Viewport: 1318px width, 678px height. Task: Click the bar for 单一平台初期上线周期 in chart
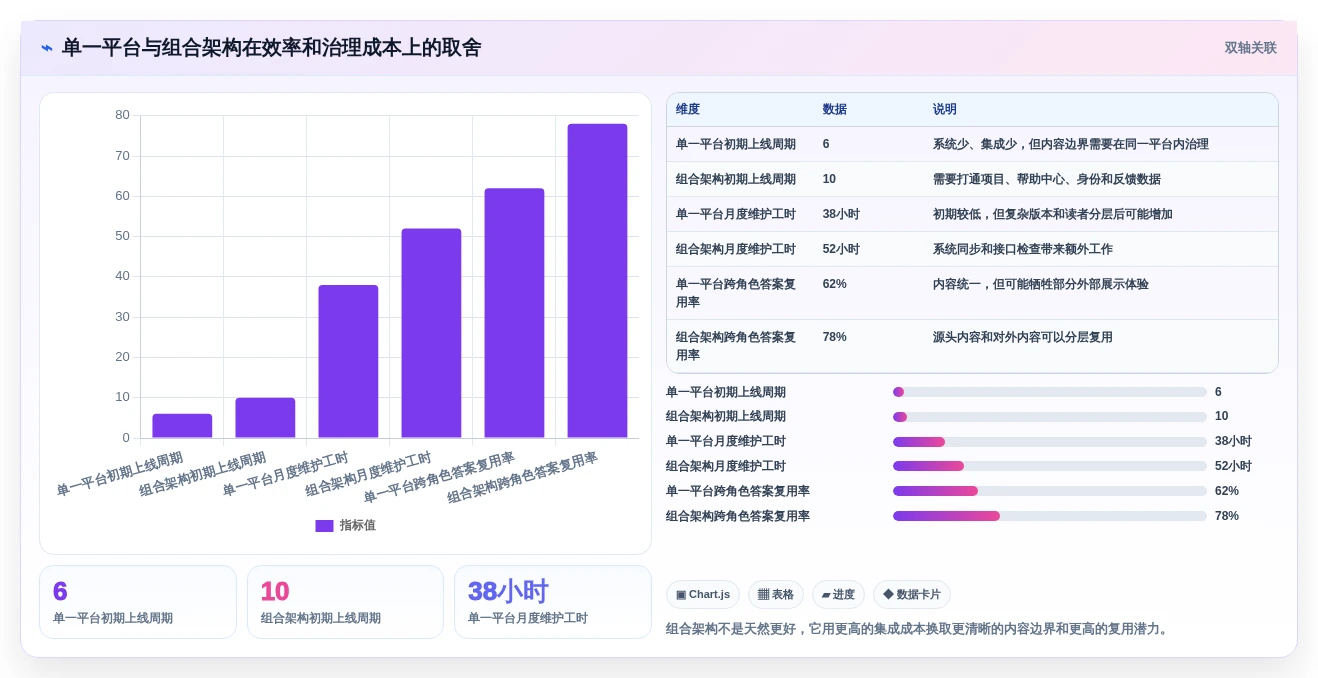[x=182, y=426]
